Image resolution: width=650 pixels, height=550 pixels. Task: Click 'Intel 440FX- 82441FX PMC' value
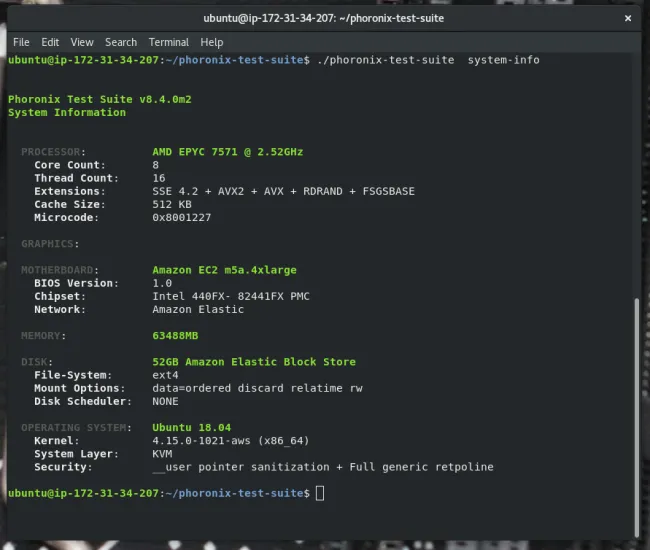point(231,296)
